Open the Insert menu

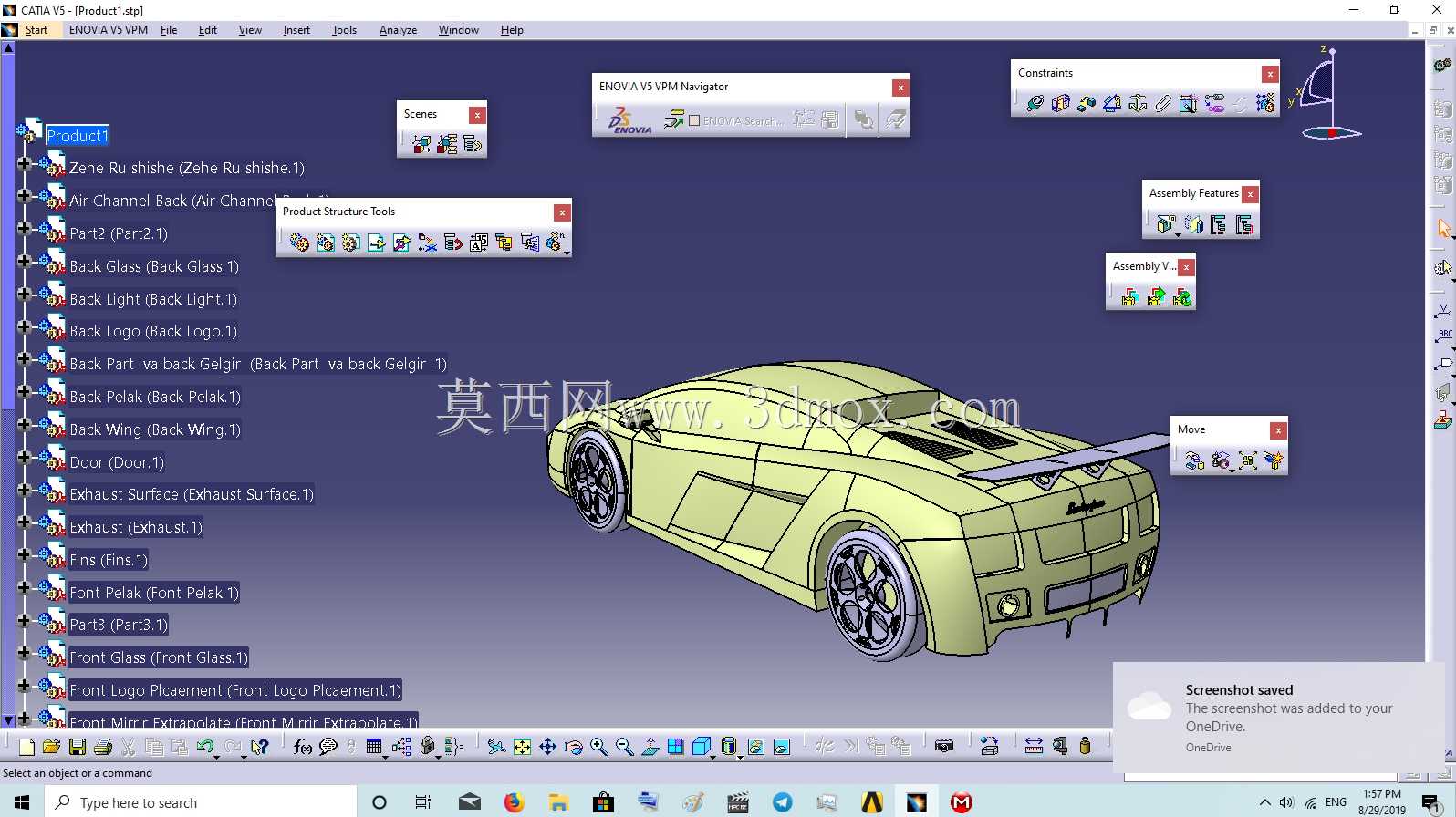(x=296, y=30)
